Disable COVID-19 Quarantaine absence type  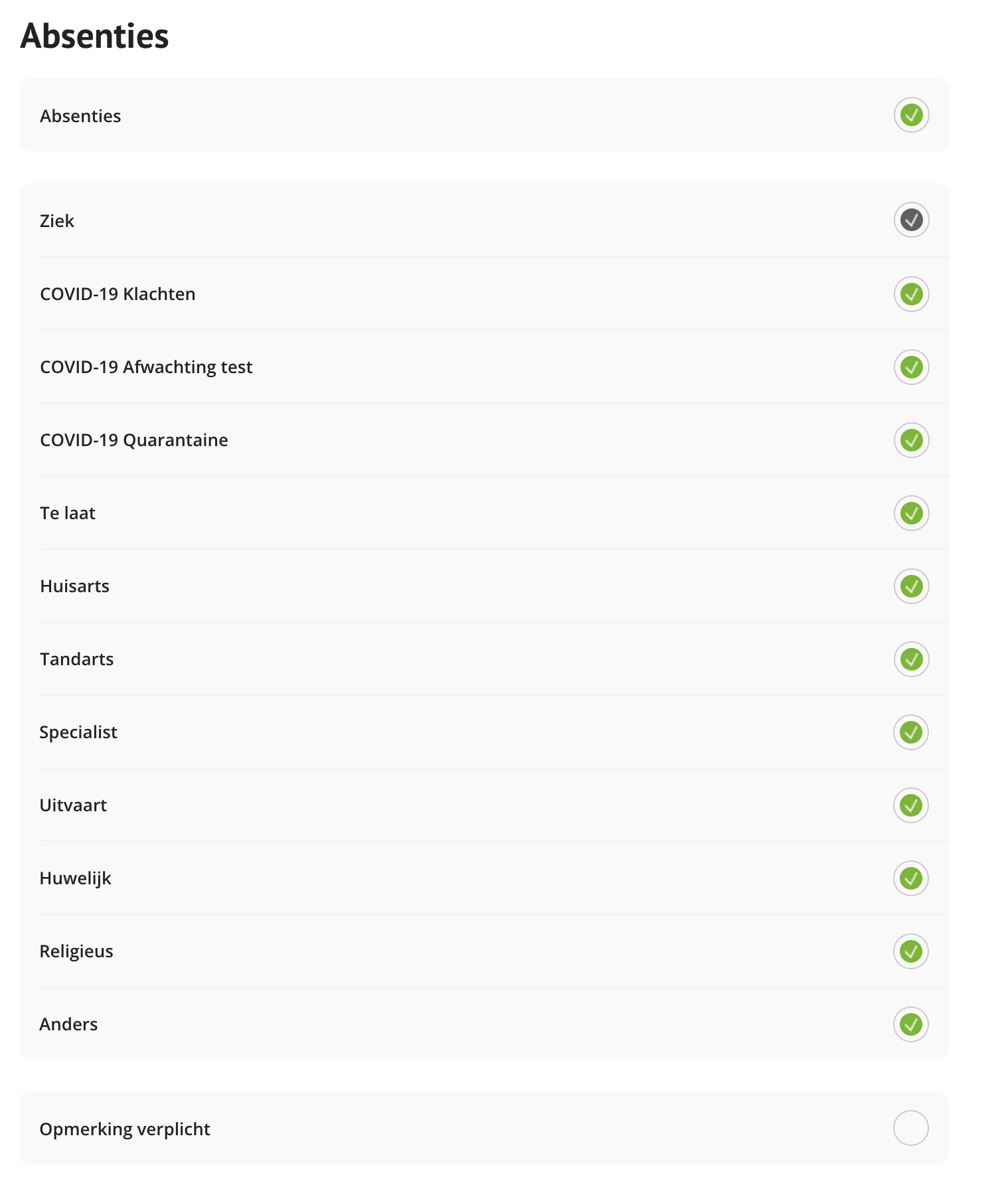pyautogui.click(x=911, y=440)
